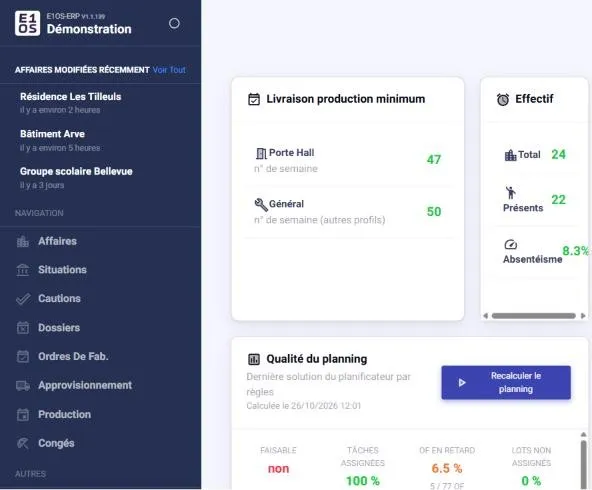Click the Situations bank icon
592x490 pixels.
[x=23, y=270]
